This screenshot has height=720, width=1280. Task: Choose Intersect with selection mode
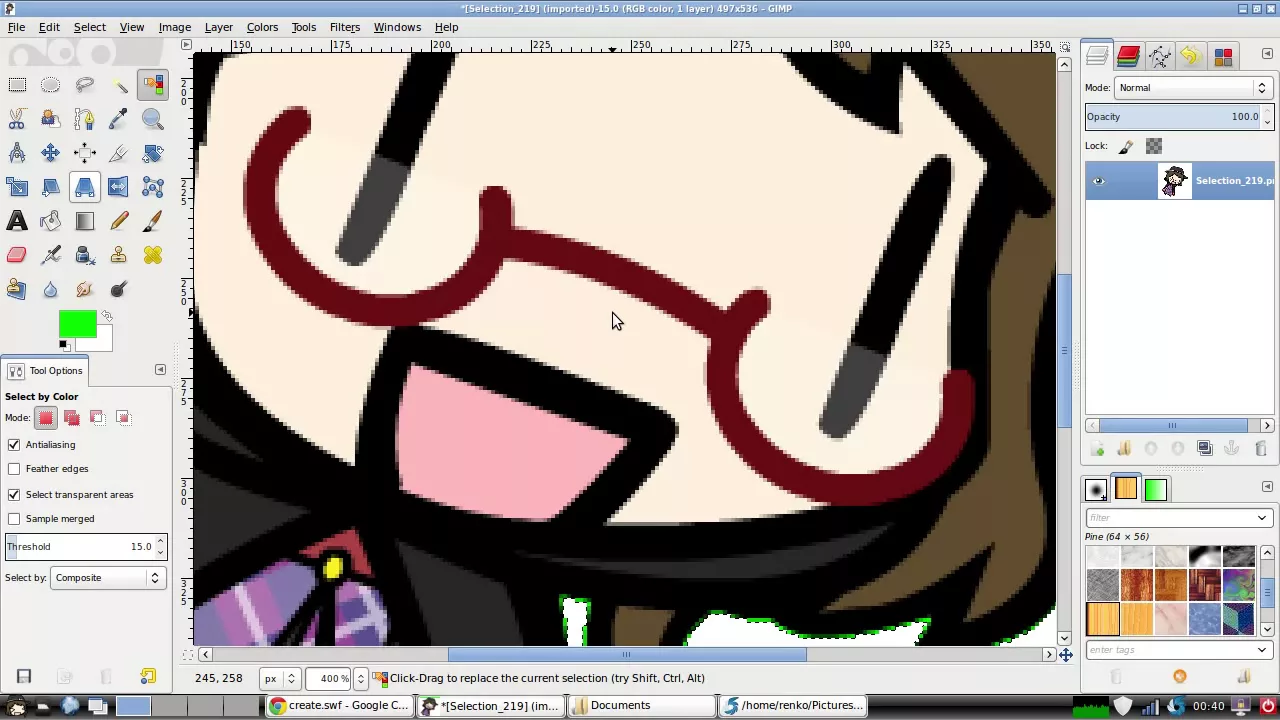click(123, 417)
